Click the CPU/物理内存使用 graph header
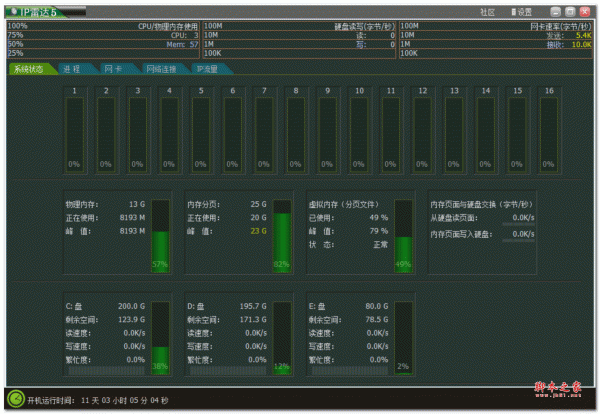 pos(168,26)
